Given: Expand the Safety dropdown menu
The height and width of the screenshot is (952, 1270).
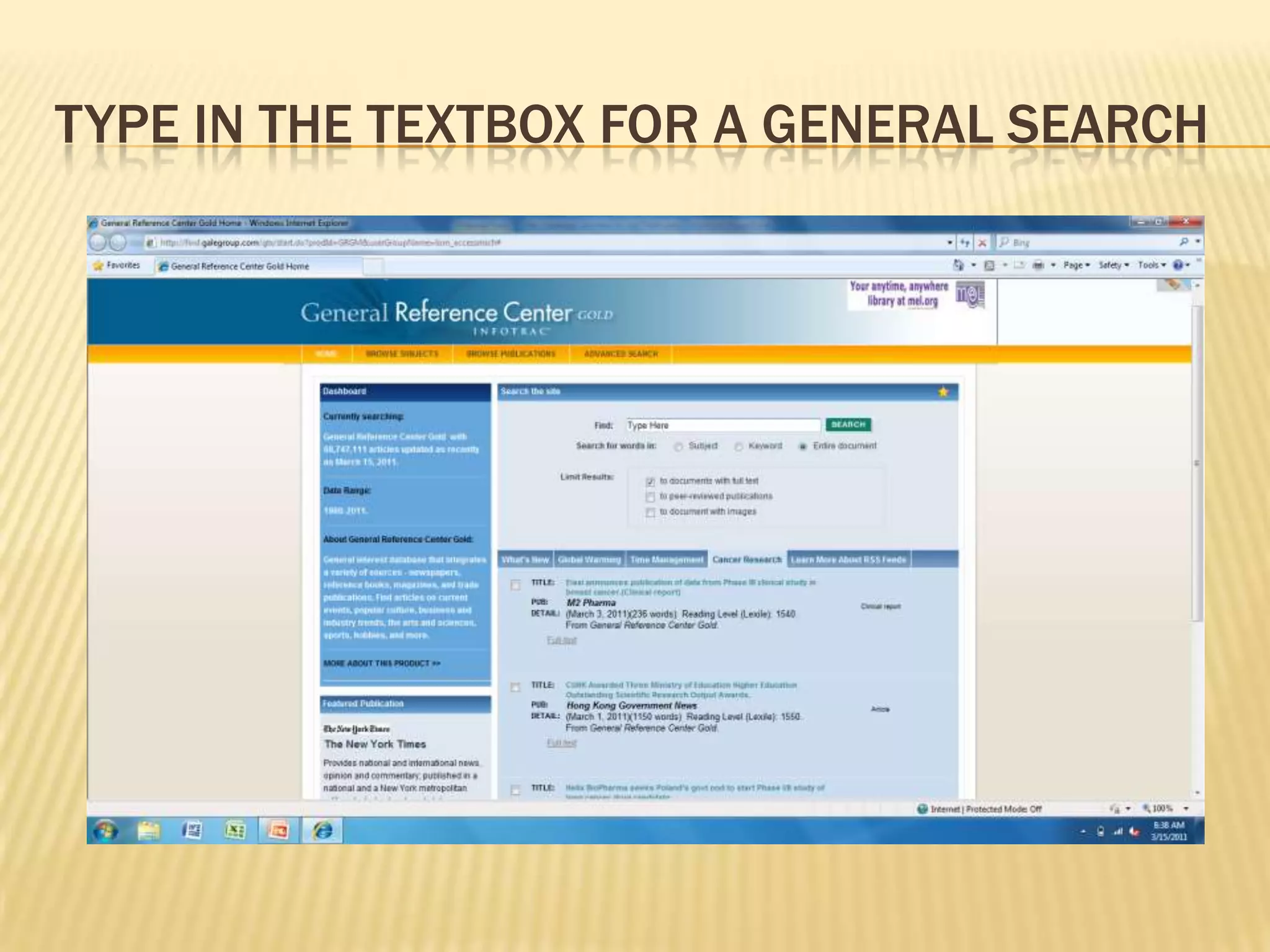Looking at the screenshot, I should coord(1114,266).
